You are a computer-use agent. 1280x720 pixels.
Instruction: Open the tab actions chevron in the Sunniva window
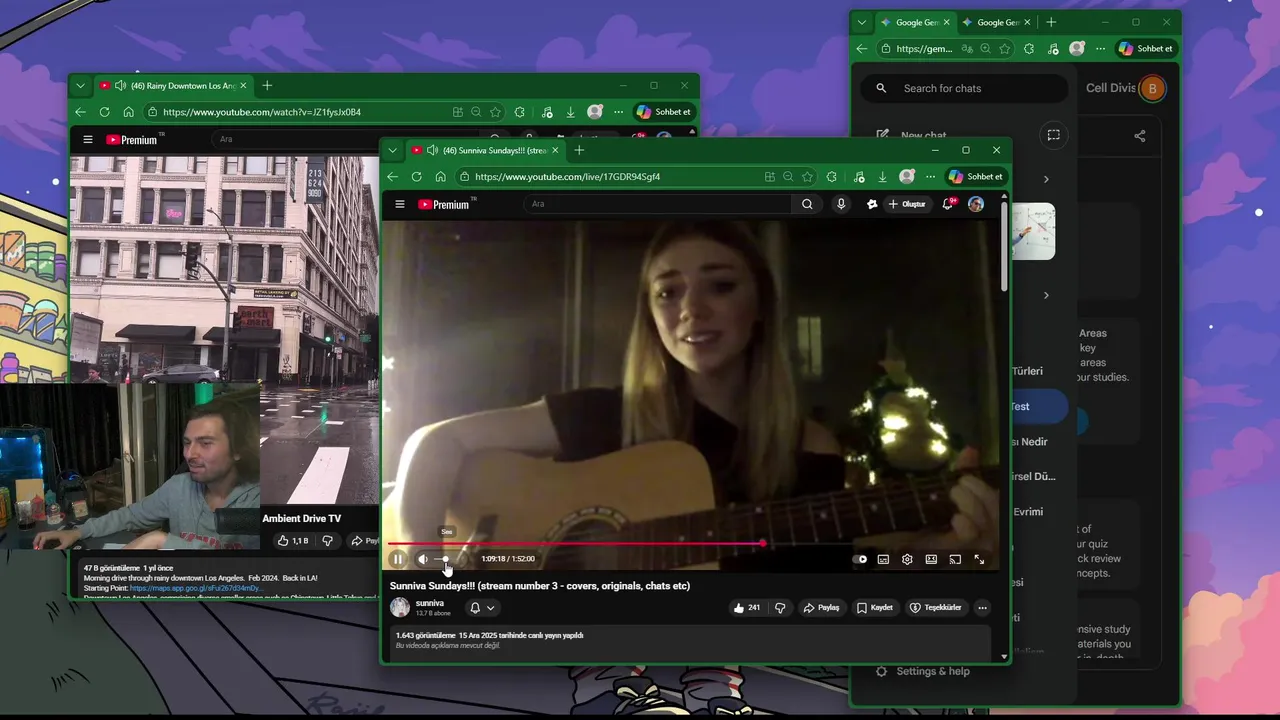(392, 150)
